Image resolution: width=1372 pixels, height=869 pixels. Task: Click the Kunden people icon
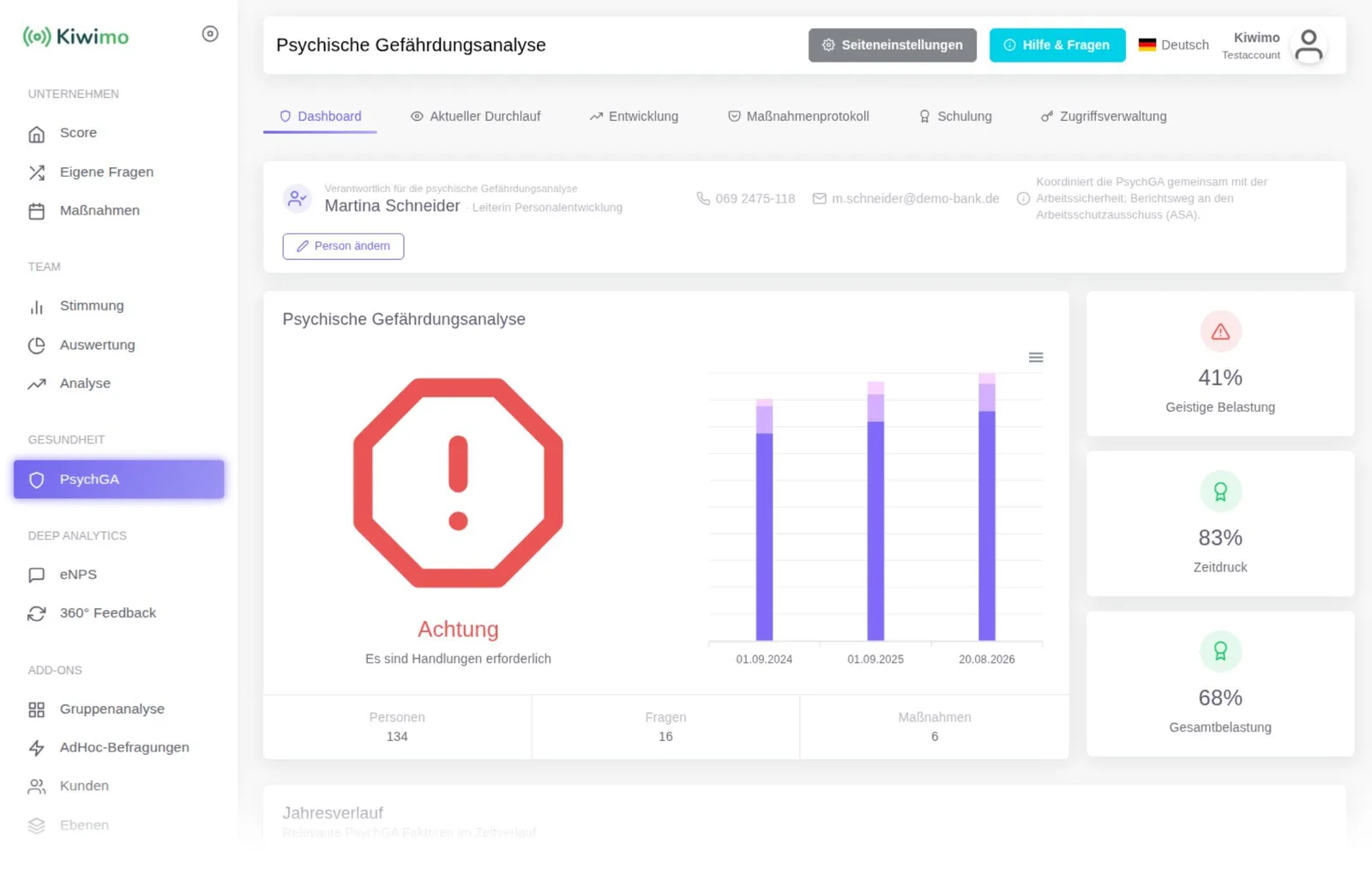[x=37, y=787]
